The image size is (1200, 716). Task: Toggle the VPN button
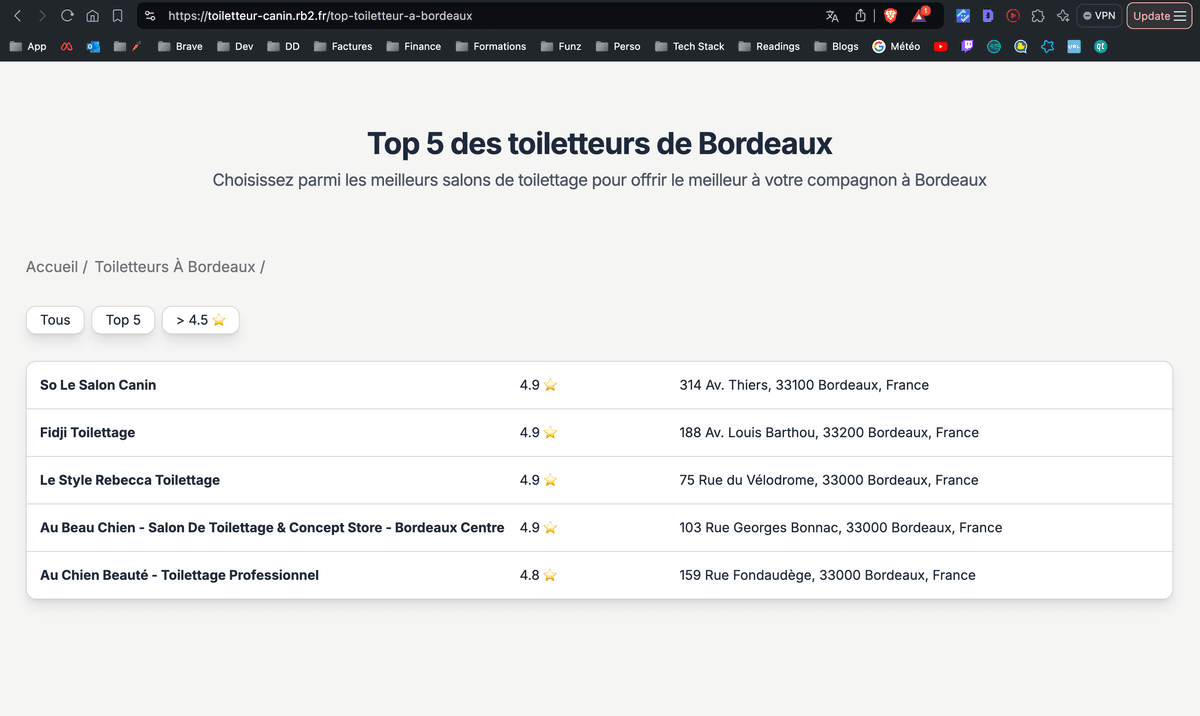1098,16
